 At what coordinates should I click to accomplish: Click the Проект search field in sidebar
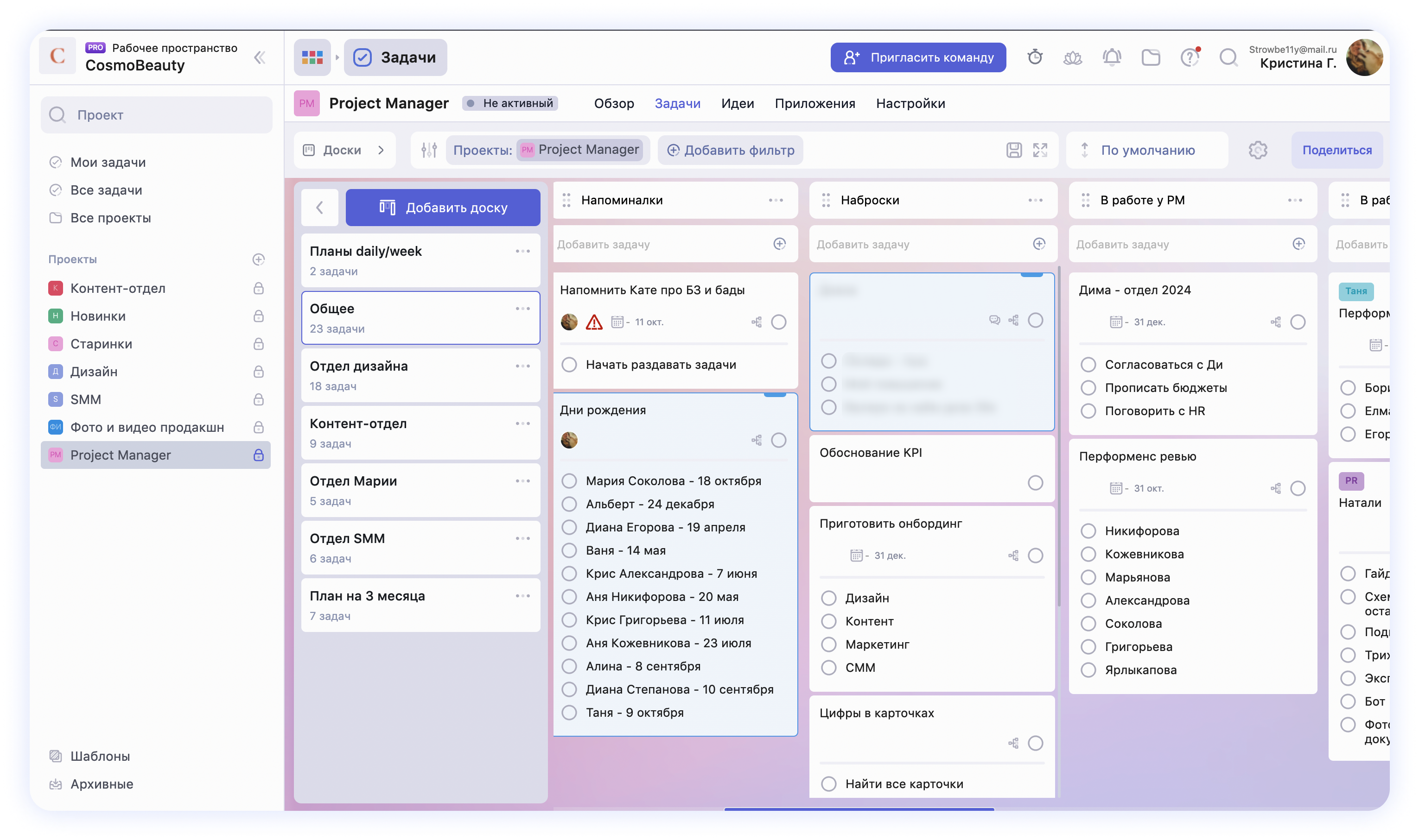click(x=157, y=115)
